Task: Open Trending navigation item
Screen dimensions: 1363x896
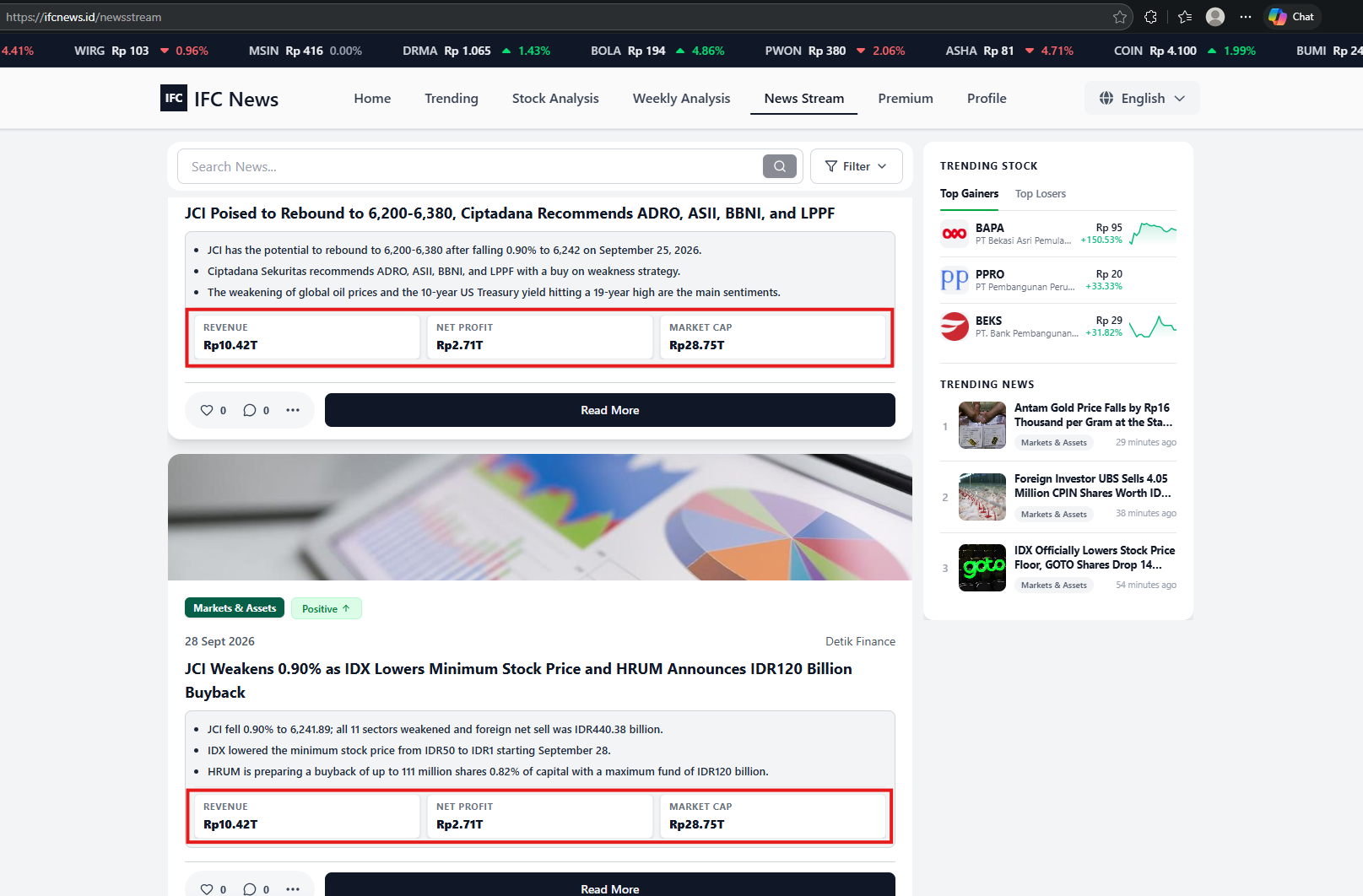Action: coord(452,98)
